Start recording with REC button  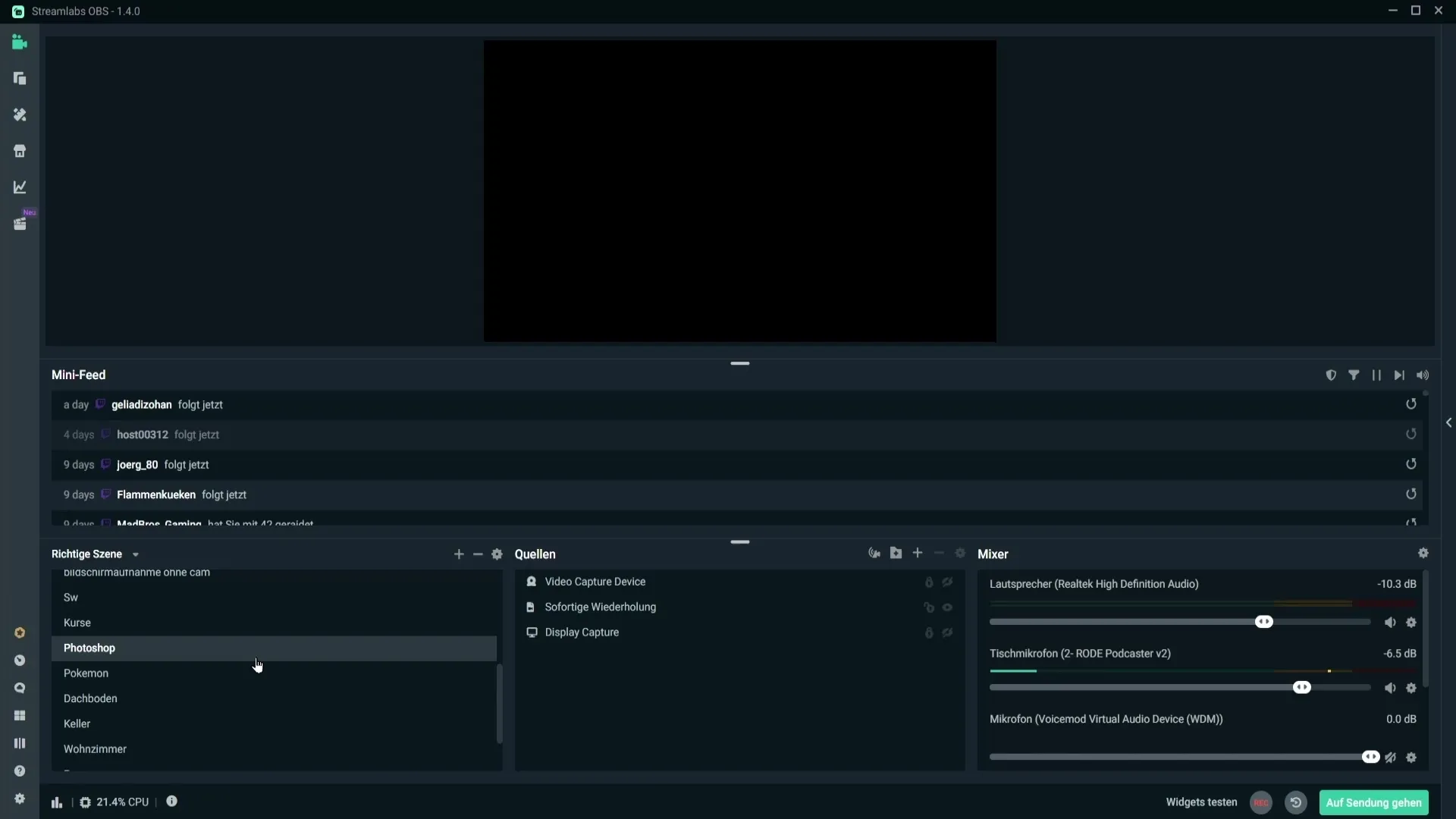[x=1261, y=802]
